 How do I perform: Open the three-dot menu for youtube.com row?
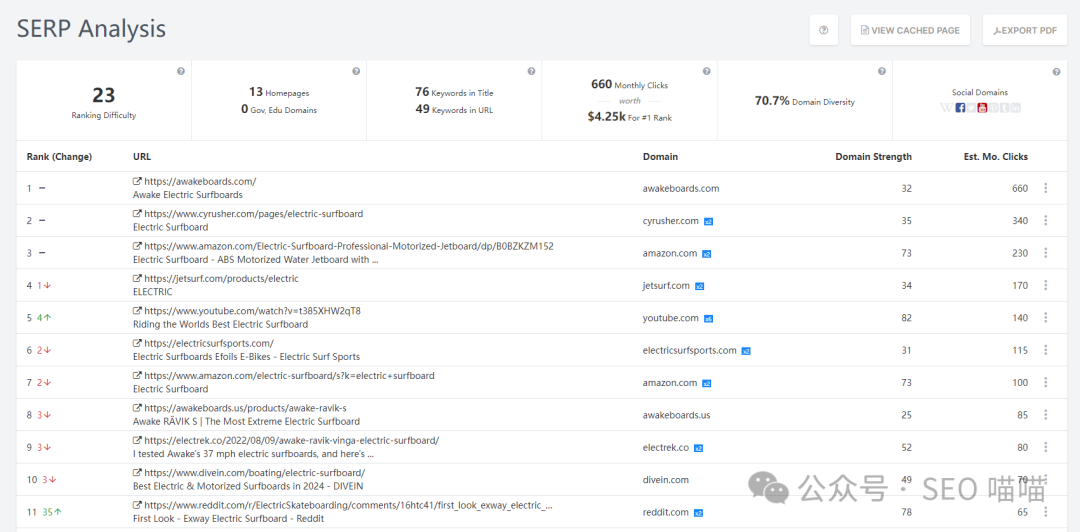[1046, 318]
